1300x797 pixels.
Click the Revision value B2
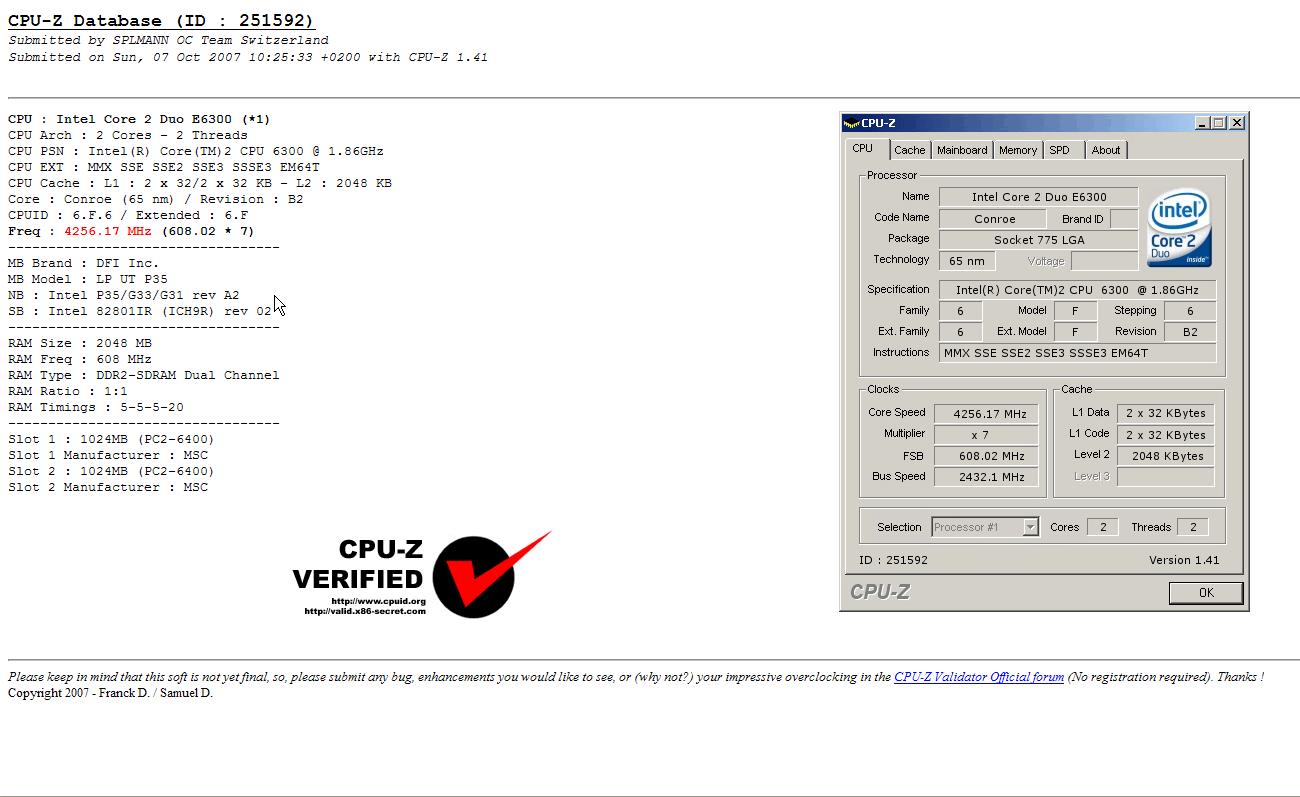[1190, 332]
